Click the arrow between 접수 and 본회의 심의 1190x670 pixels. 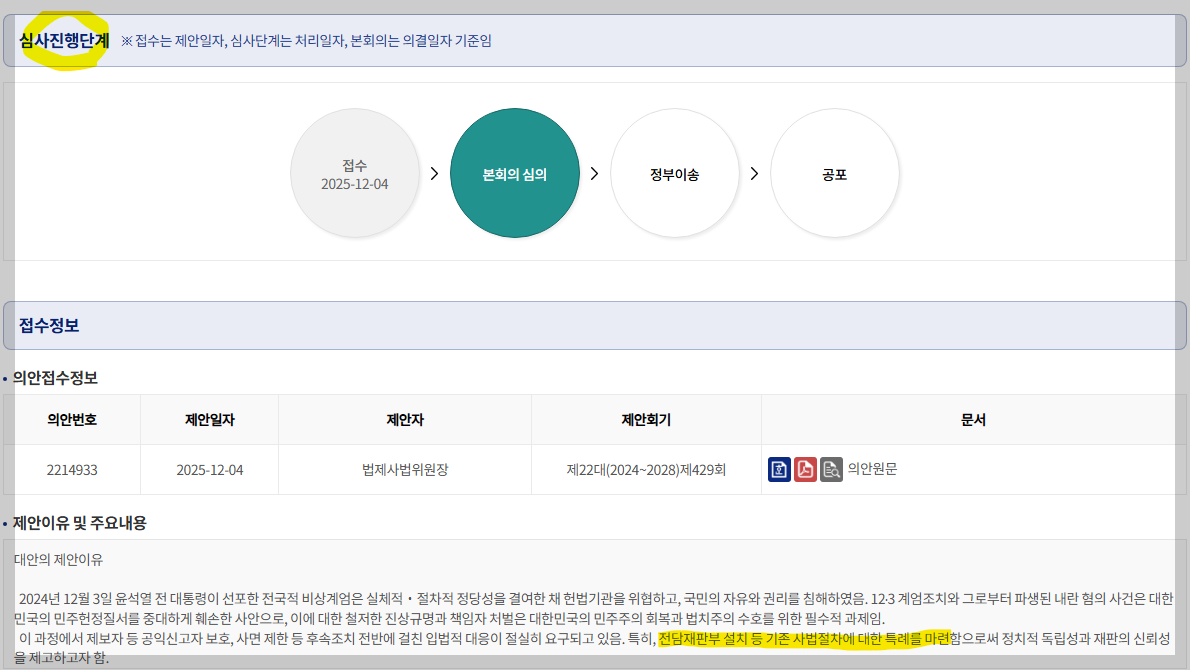[x=435, y=174]
